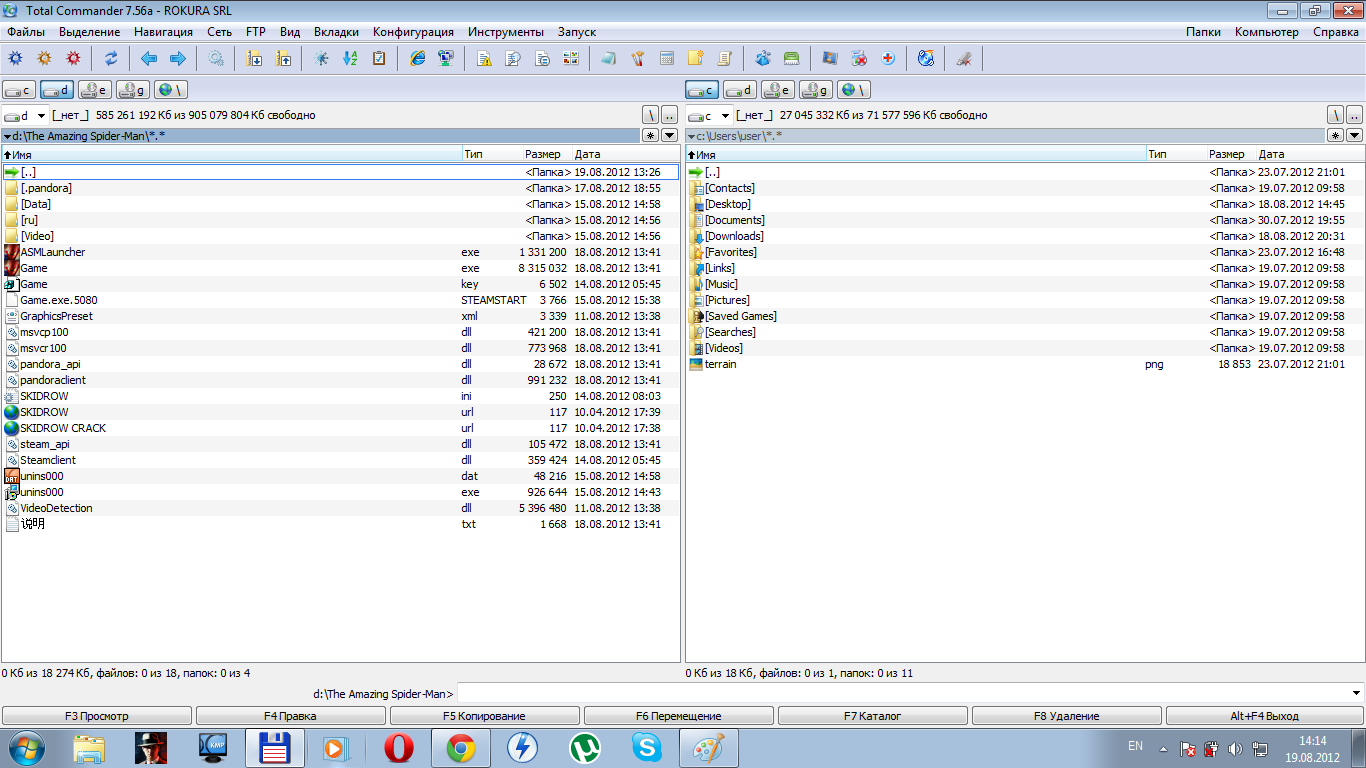The image size is (1366, 768).
Task: Click the folder with up arrow icon
Action: (283, 58)
